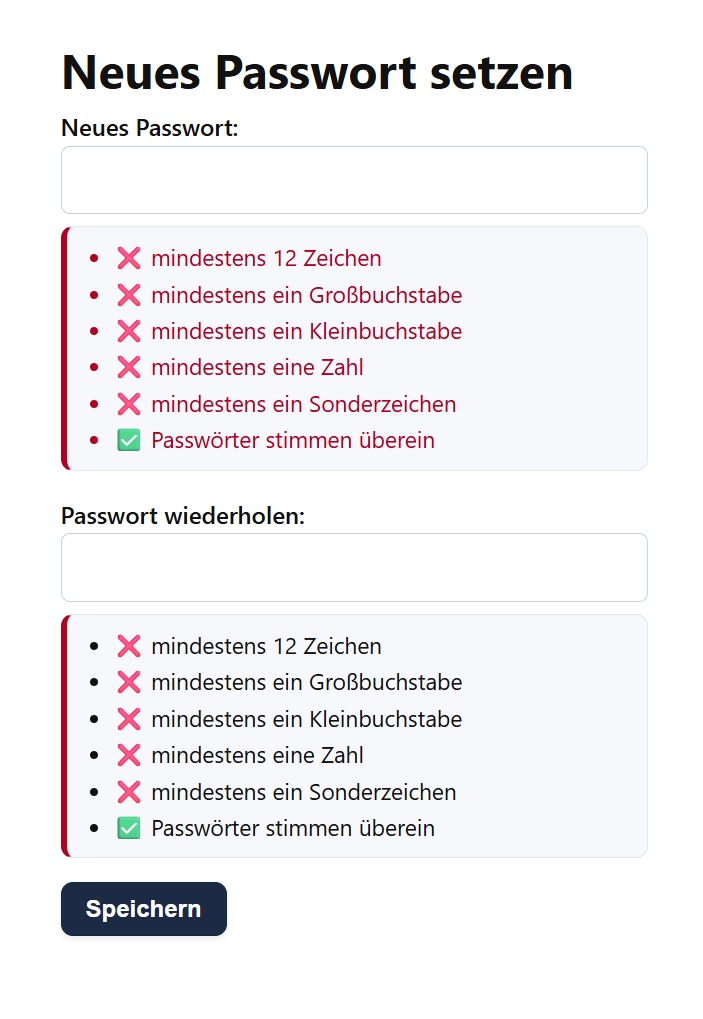Image resolution: width=703 pixels, height=1019 pixels.
Task: Click the lower cross beside 'mindestens ein Sonderzeichen'
Action: [128, 792]
